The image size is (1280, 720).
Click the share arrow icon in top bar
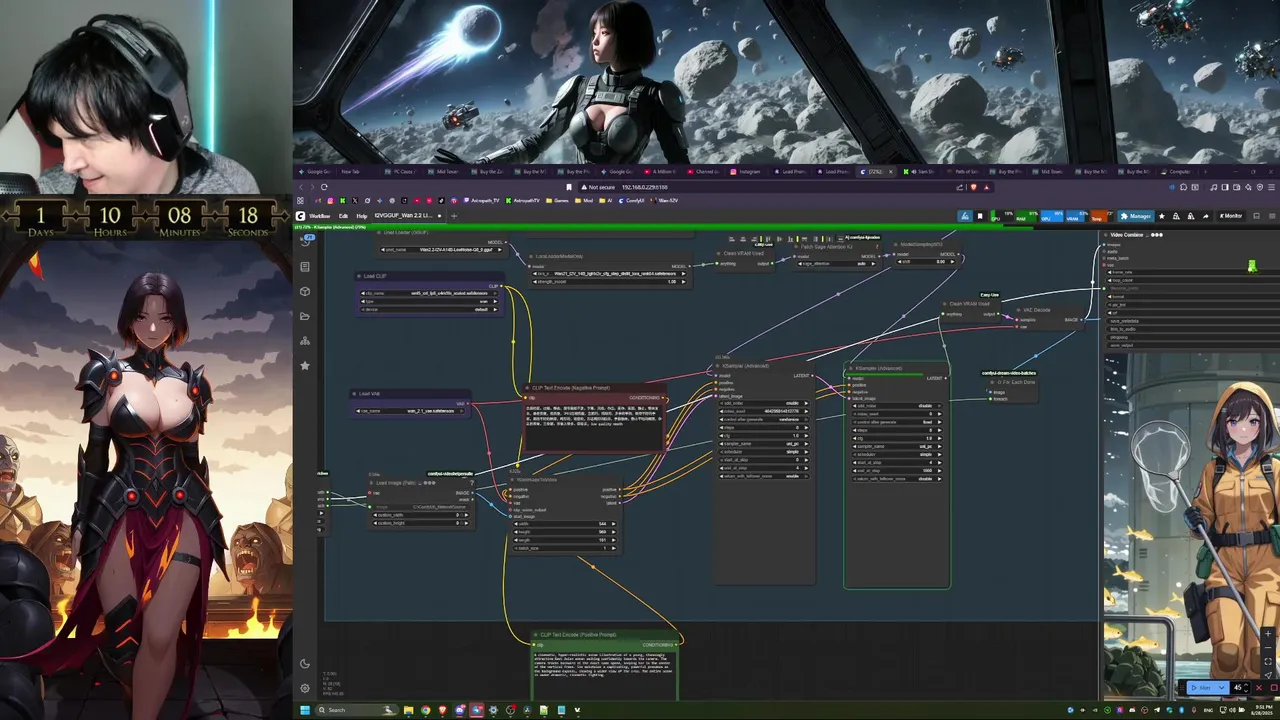1206,216
